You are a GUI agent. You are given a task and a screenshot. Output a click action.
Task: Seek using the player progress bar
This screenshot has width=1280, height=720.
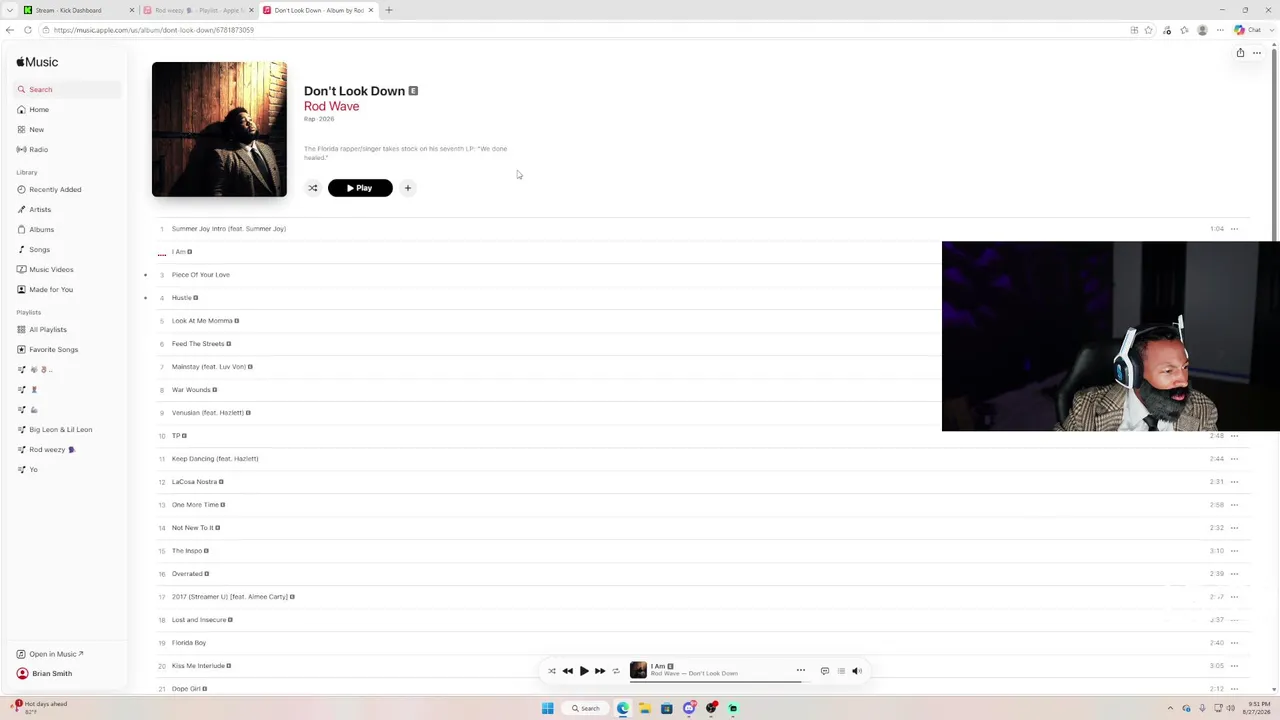(716, 680)
